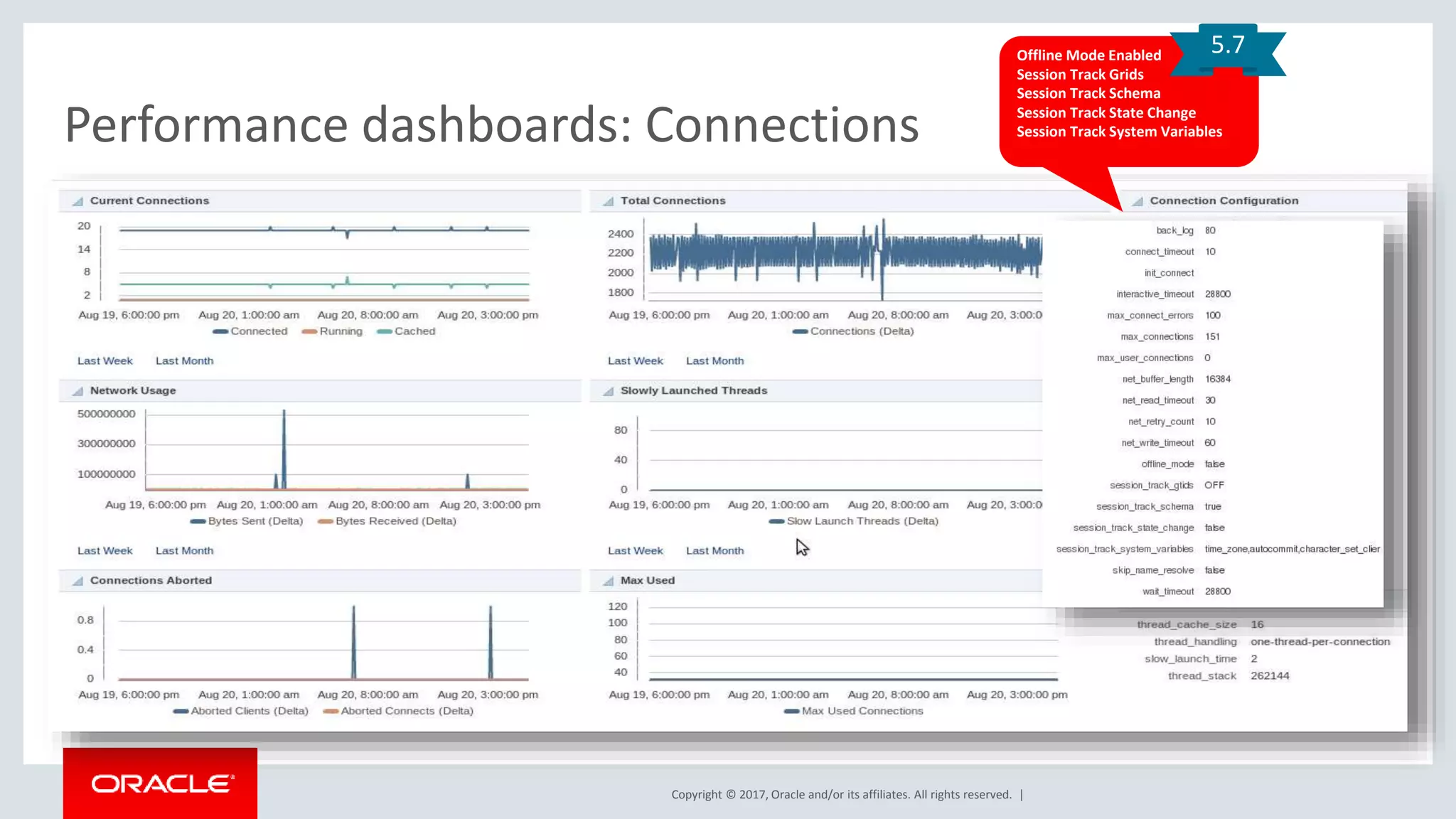Select the thread_stack value 262144
Viewport: 1456px width, 819px height.
coord(1270,676)
